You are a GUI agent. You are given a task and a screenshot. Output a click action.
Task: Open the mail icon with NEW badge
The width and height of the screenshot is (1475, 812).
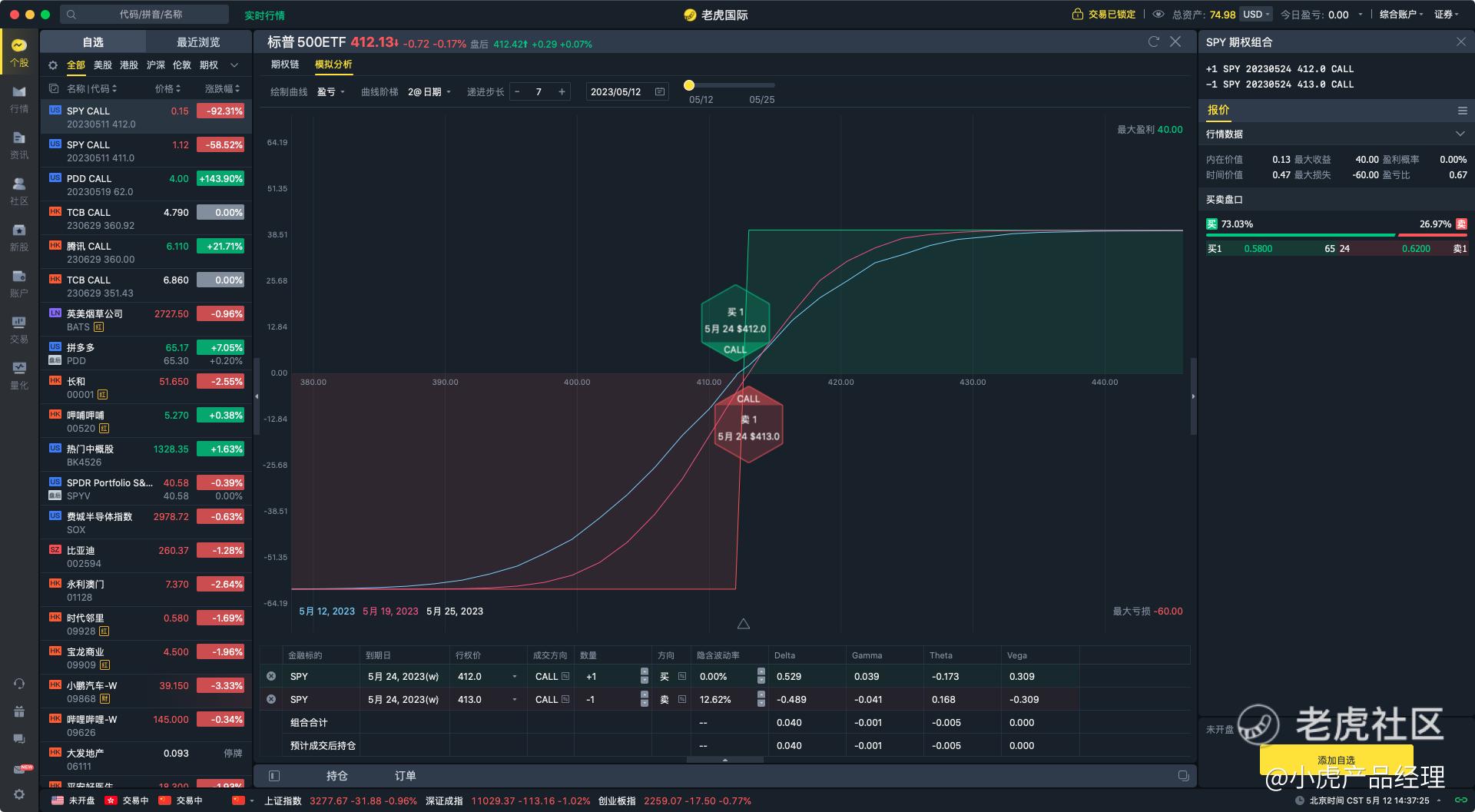[x=21, y=768]
